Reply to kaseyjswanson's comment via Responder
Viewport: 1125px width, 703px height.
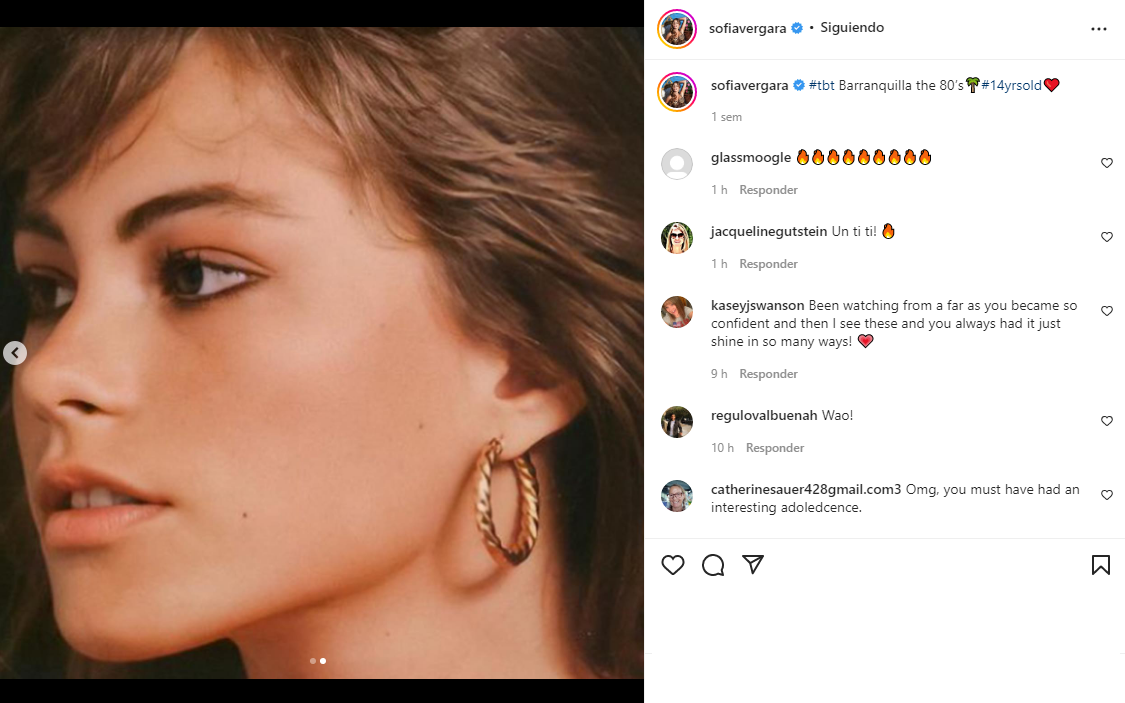click(x=768, y=374)
